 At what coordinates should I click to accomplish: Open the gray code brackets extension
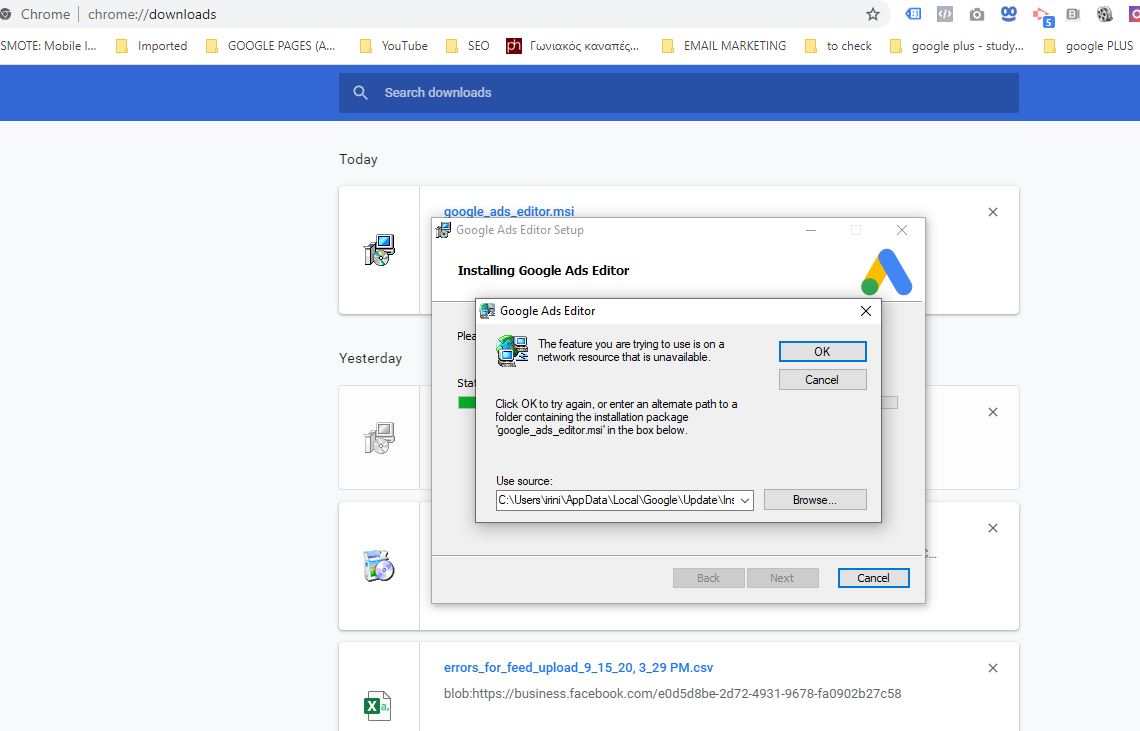[944, 14]
